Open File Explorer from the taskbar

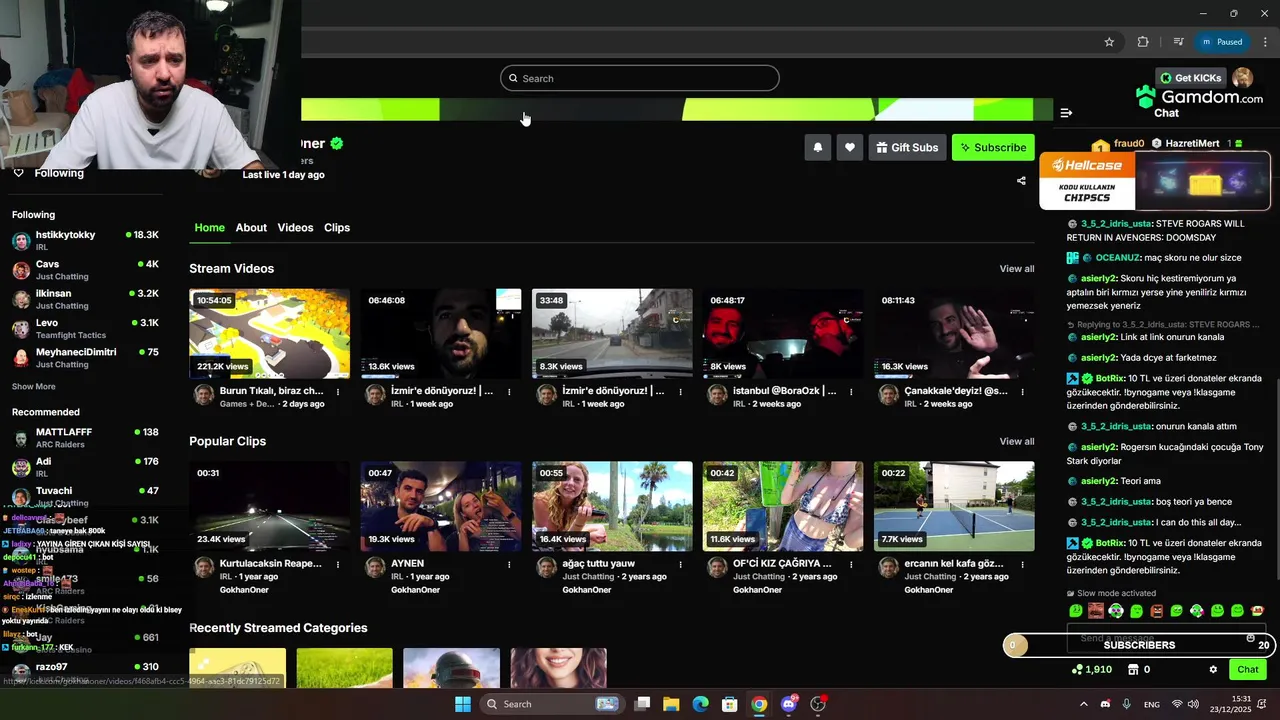671,704
